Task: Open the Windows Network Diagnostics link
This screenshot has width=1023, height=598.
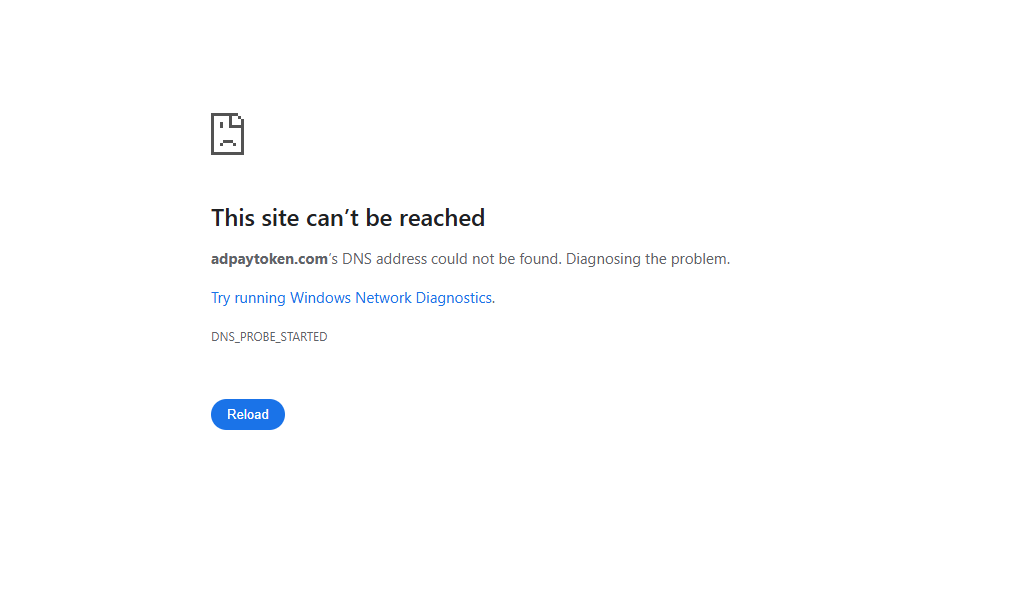Action: click(x=352, y=298)
